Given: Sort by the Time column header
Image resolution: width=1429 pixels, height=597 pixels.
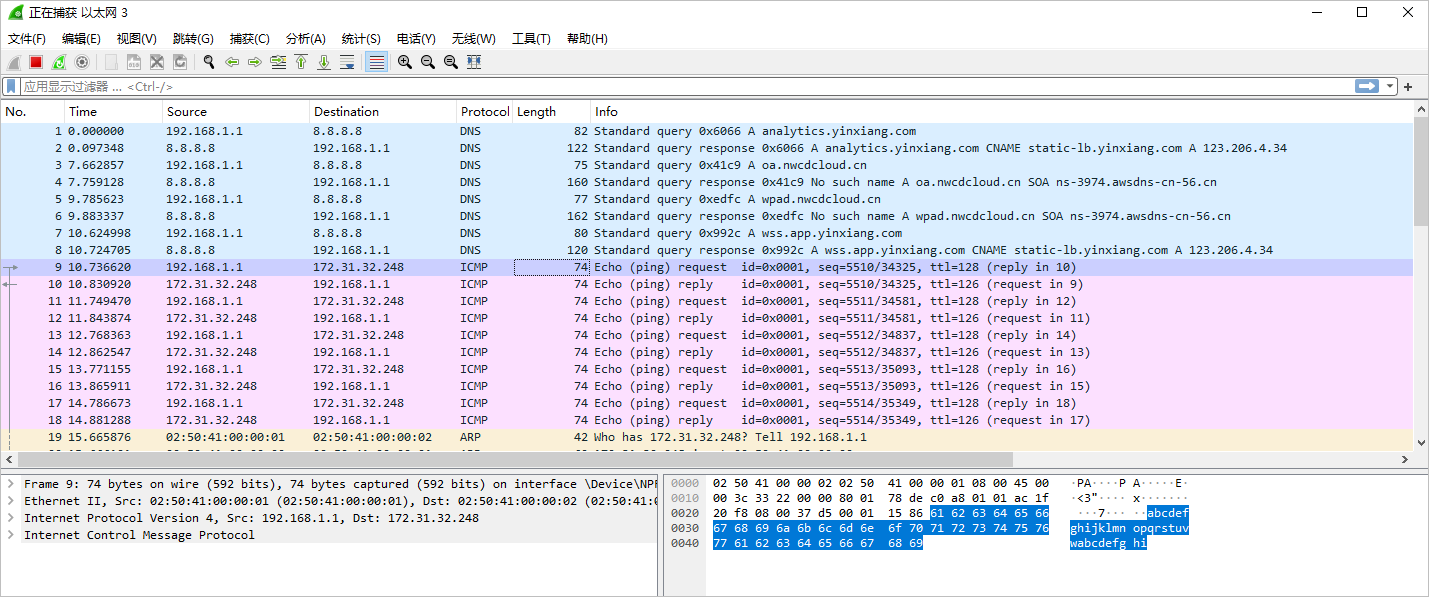Looking at the screenshot, I should click(113, 112).
